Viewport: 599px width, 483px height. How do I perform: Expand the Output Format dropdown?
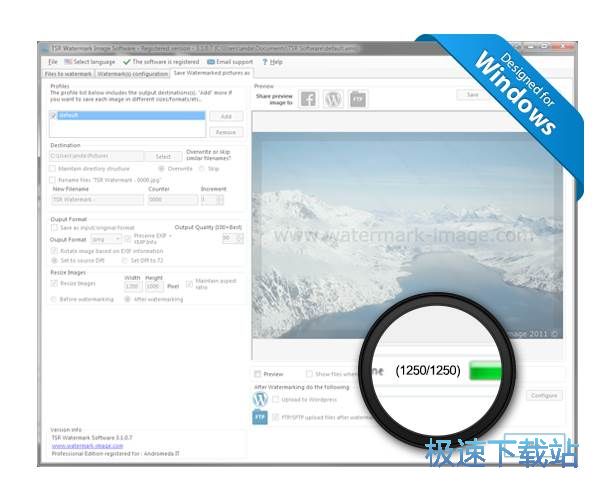tap(106, 239)
